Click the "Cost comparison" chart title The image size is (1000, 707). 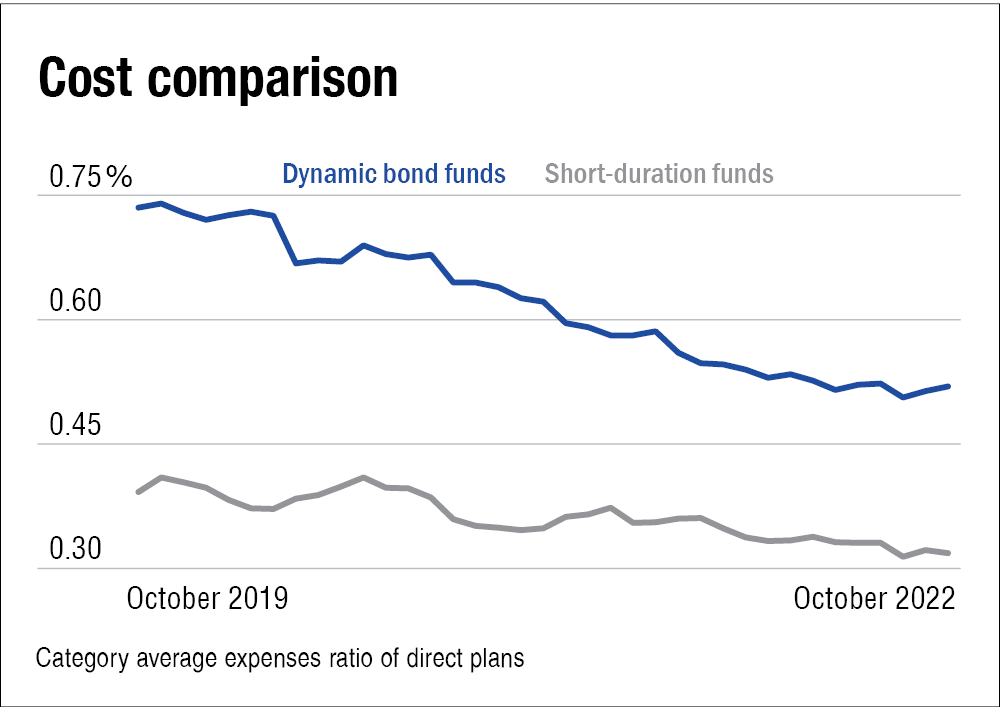point(217,80)
